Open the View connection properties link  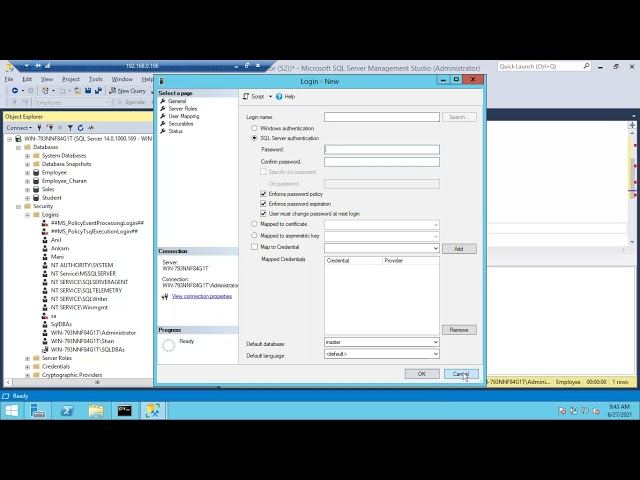click(x=202, y=296)
